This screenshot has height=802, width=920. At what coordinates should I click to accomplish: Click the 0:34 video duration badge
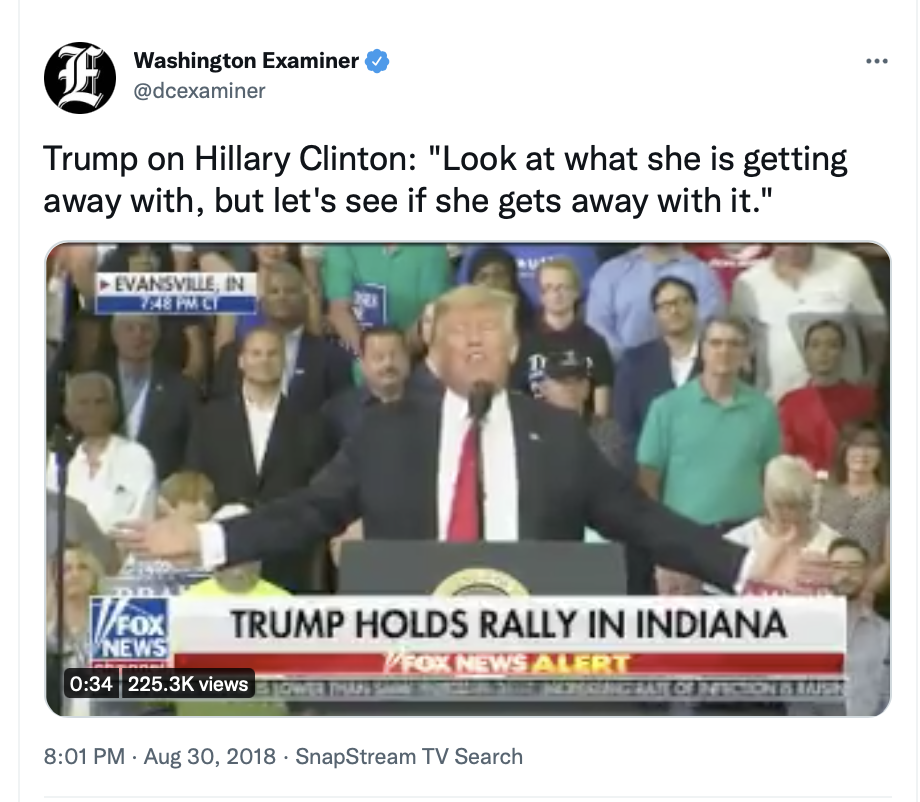pos(91,683)
